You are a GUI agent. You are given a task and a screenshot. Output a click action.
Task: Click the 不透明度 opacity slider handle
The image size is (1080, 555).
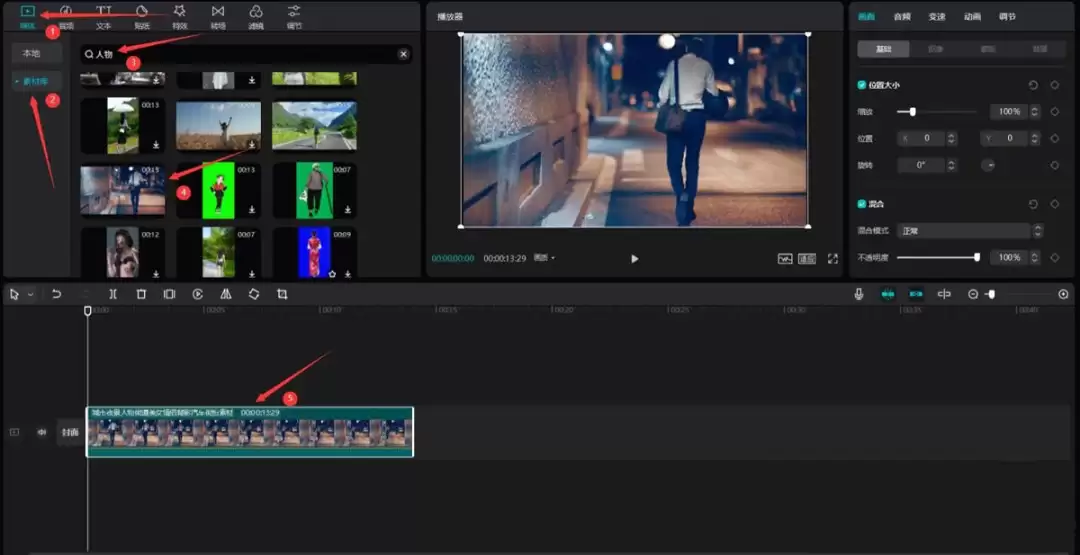[977, 258]
